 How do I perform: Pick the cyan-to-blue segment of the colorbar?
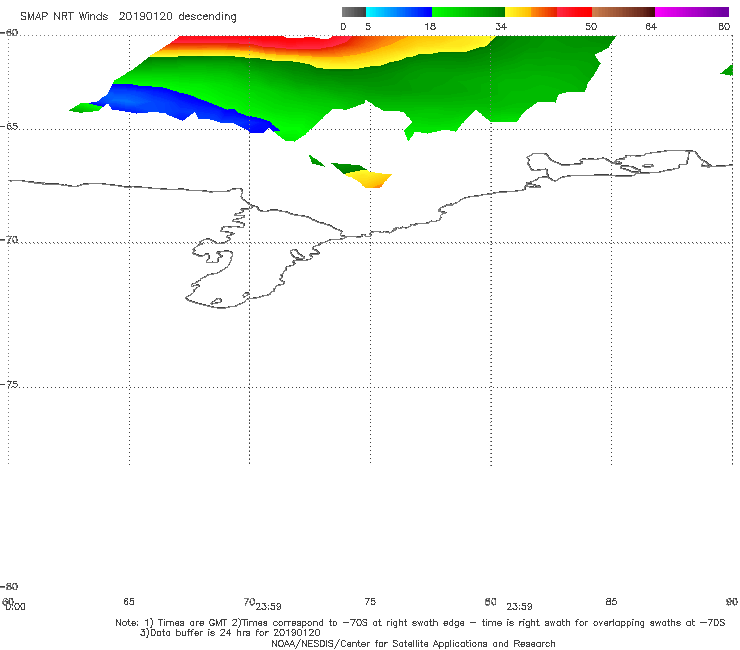click(399, 12)
